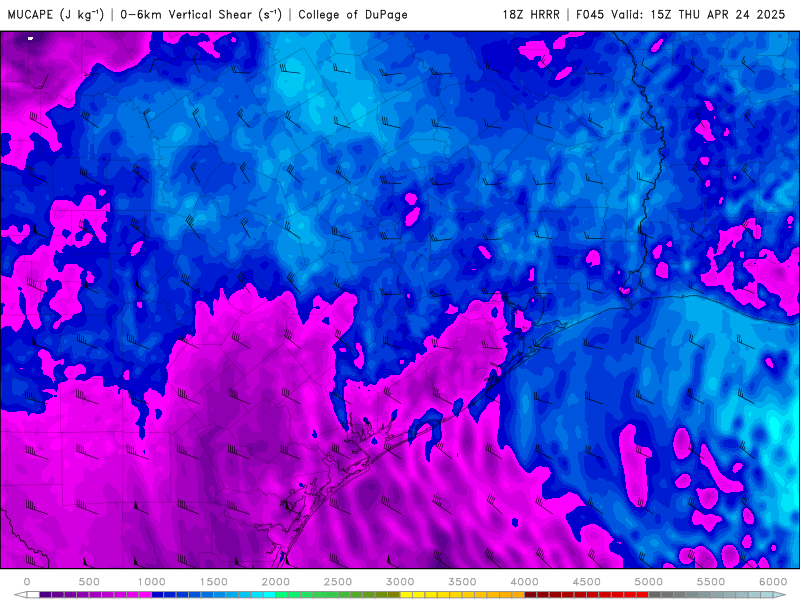800x600 pixels.
Task: Click the 4500 value on the color scale
Action: pos(586,582)
